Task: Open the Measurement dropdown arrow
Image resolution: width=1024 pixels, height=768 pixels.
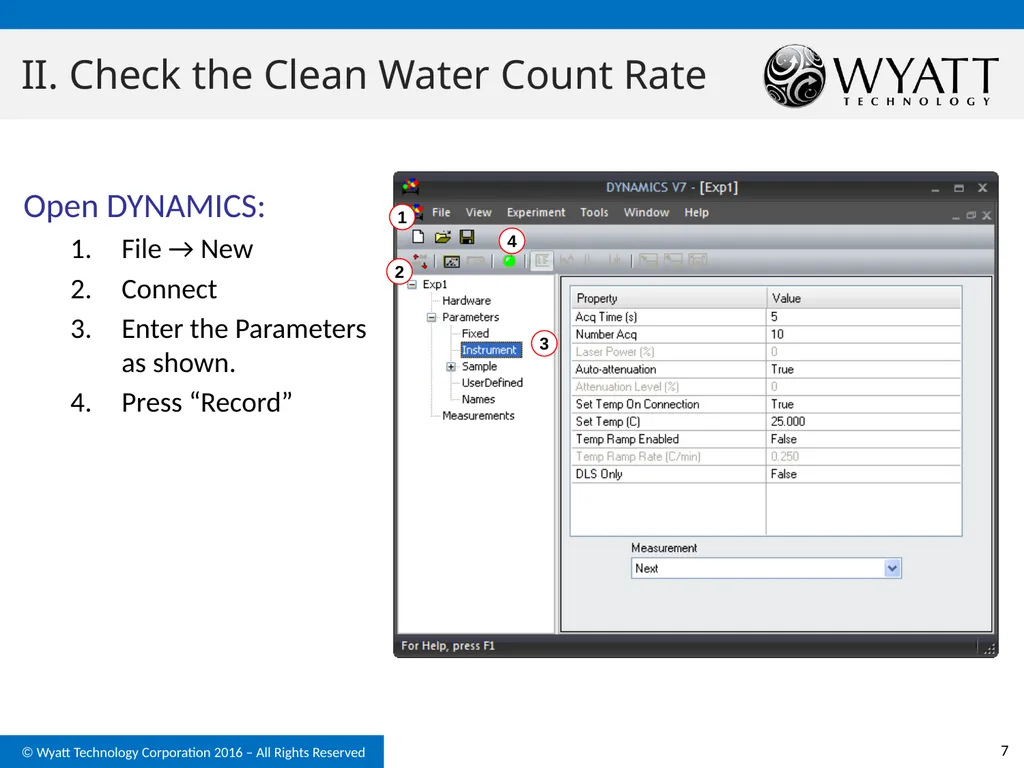Action: point(892,568)
